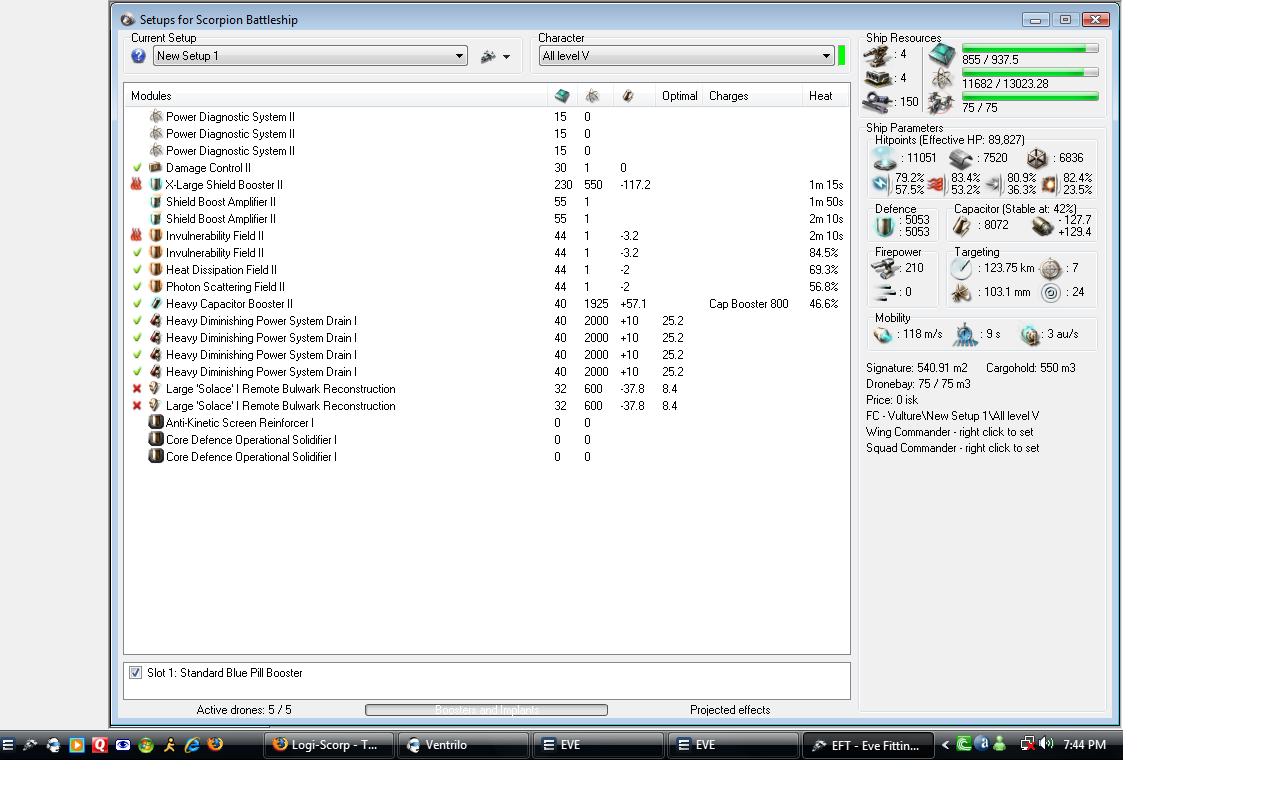Click the explosive resistance icon beside 82.4%
Image resolution: width=1280 pixels, height=800 pixels.
click(1049, 184)
